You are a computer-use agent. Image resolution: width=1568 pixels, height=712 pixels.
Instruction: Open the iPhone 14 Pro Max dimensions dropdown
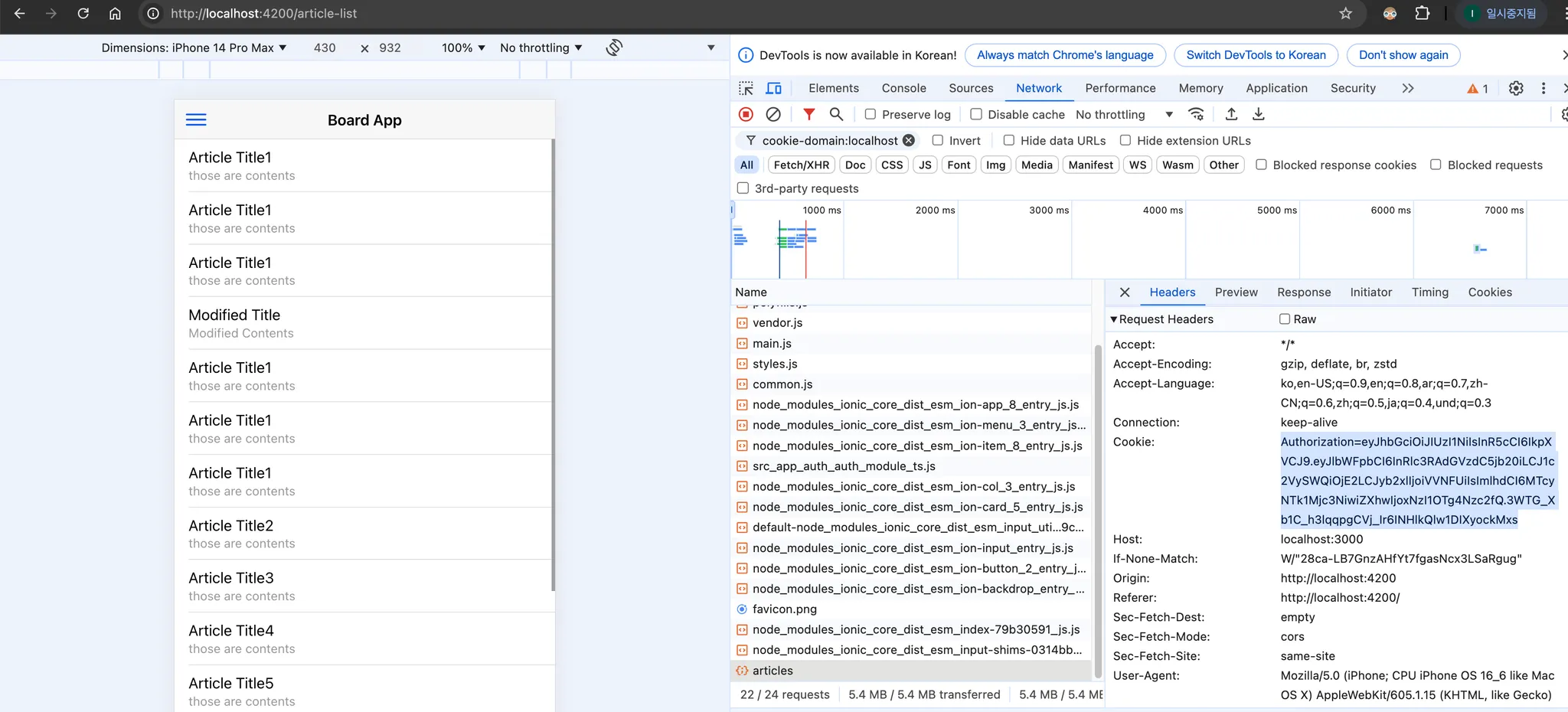click(x=194, y=47)
